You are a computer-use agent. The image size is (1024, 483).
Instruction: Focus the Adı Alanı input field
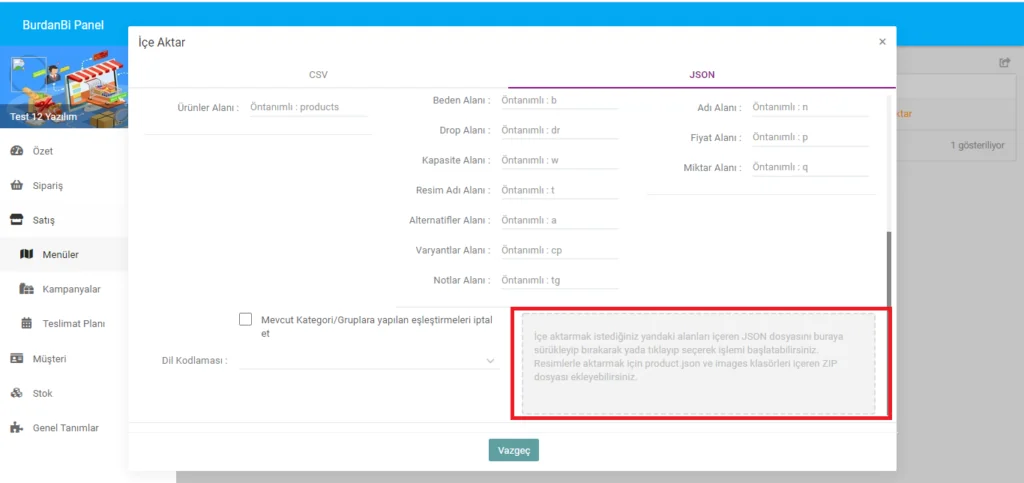click(x=810, y=107)
